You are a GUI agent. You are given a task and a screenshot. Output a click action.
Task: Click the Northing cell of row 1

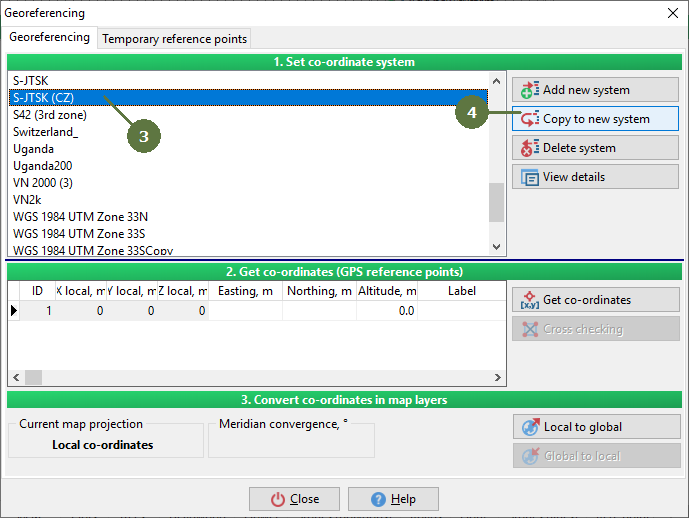319,311
